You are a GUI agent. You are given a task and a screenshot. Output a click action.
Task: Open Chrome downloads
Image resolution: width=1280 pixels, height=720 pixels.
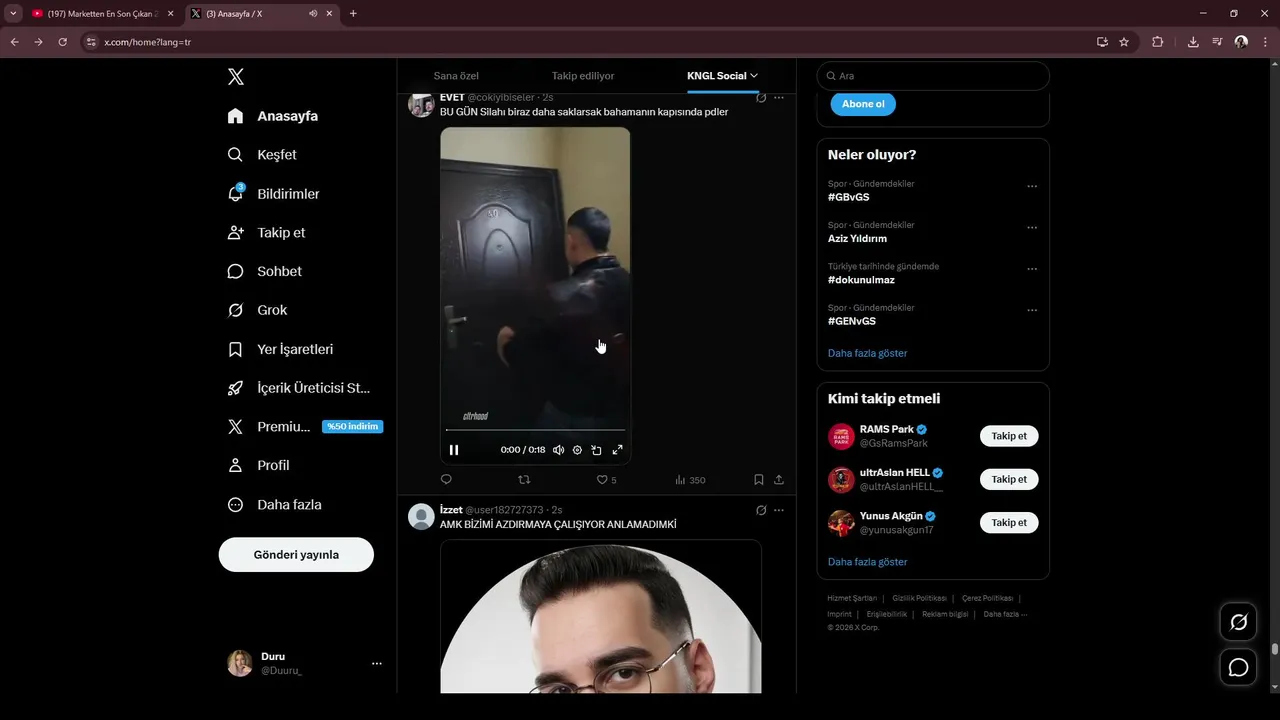pos(1193,42)
